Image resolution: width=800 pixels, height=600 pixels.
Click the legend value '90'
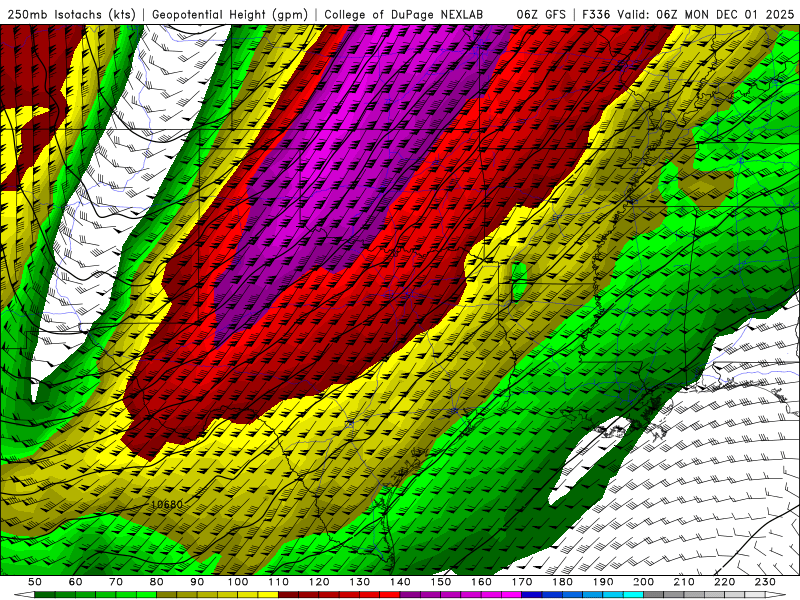click(x=197, y=582)
